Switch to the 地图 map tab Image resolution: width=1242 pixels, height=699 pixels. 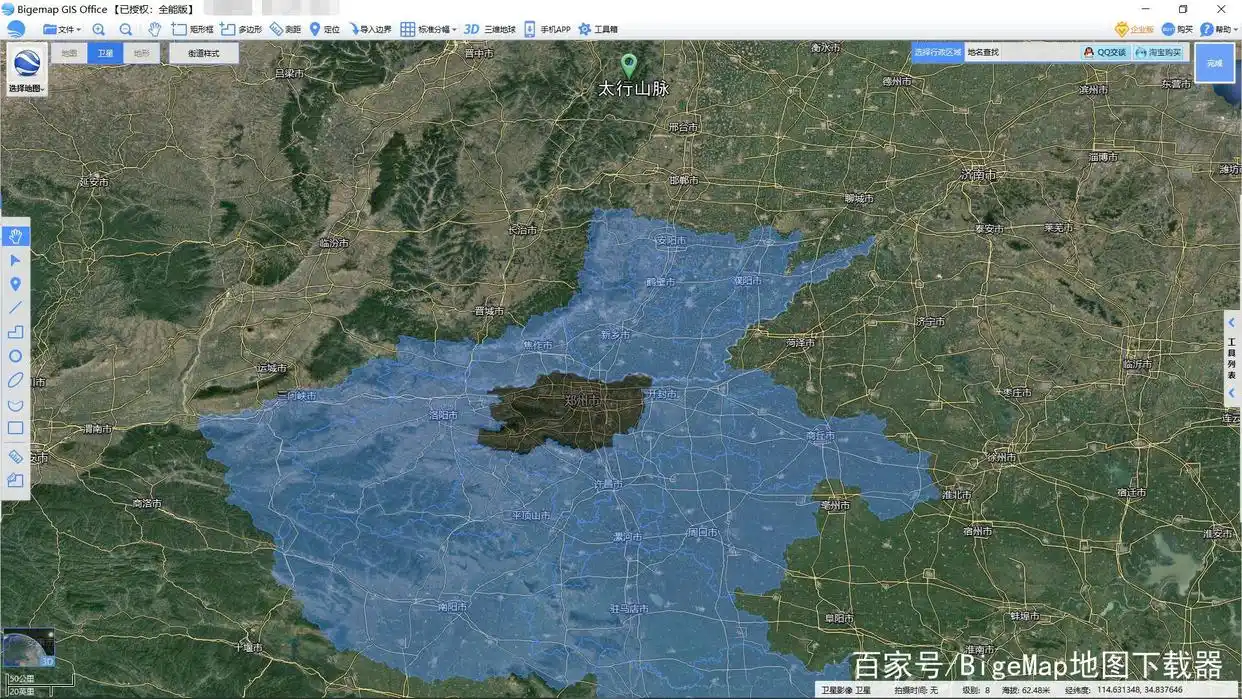point(68,53)
